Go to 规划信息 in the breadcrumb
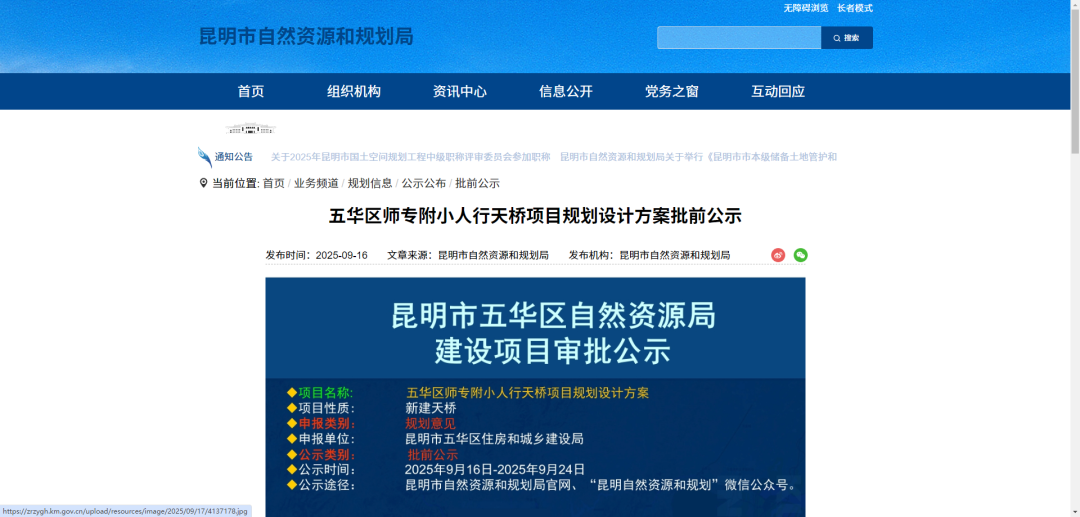Image resolution: width=1080 pixels, height=517 pixels. click(370, 183)
